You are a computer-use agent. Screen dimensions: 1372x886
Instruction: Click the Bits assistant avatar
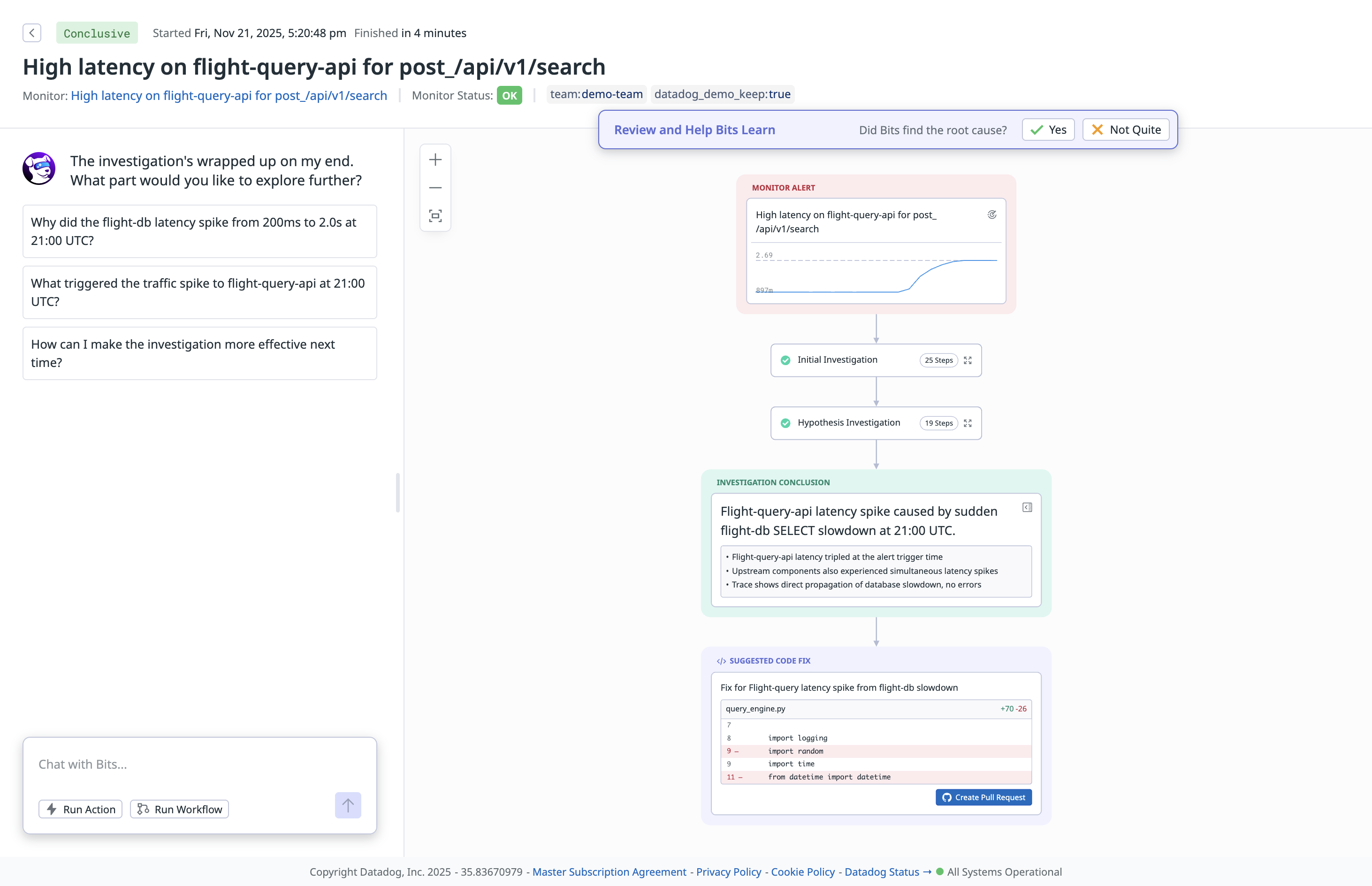pyautogui.click(x=39, y=168)
